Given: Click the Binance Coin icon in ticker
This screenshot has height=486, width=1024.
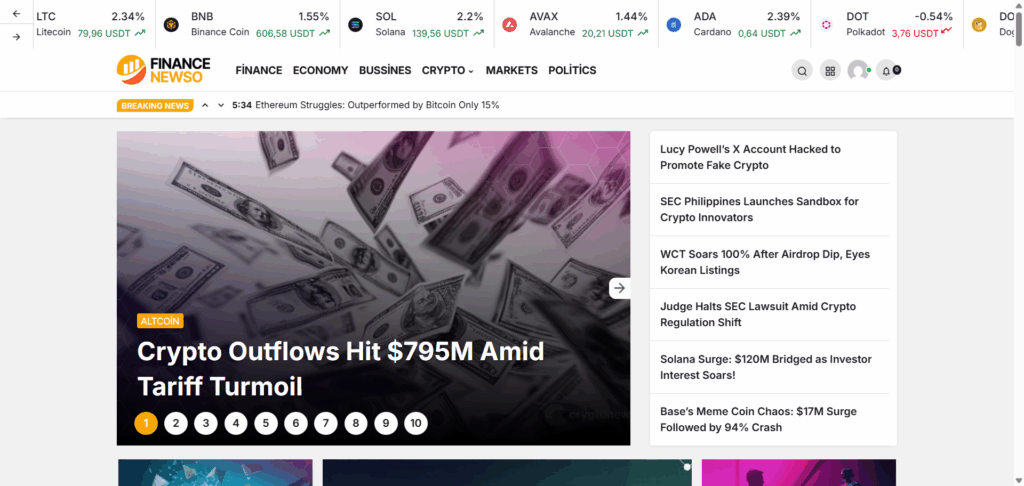Looking at the screenshot, I should pos(171,24).
